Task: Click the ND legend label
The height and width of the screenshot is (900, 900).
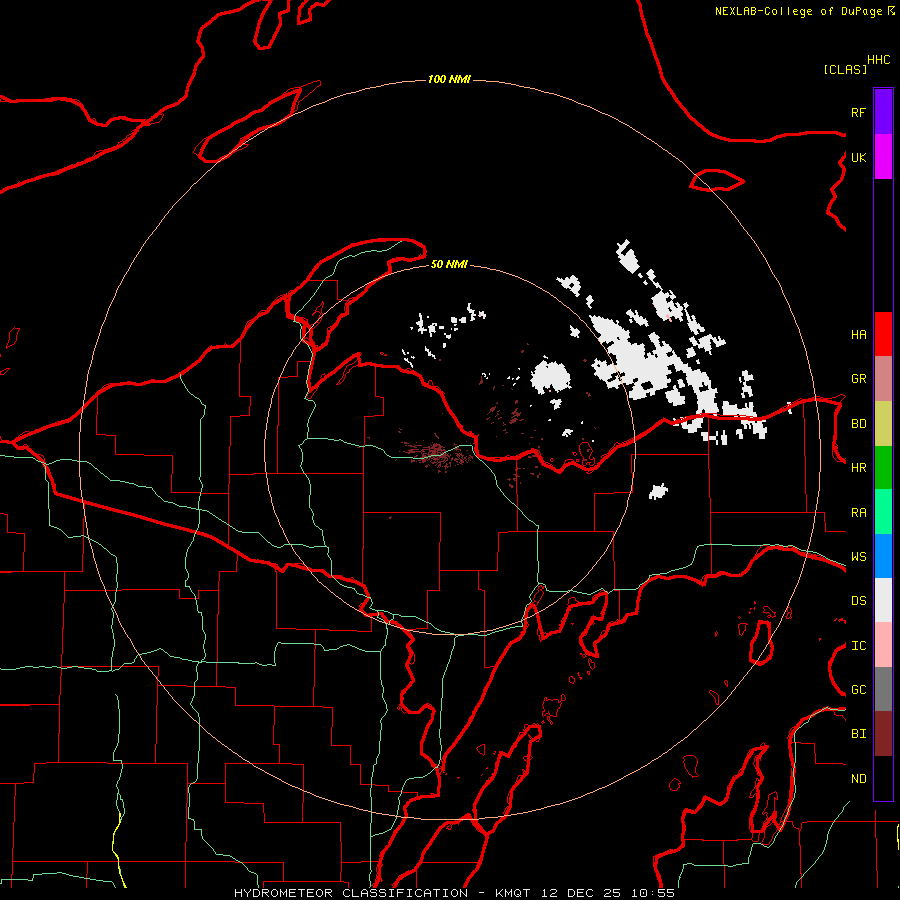Action: point(858,778)
